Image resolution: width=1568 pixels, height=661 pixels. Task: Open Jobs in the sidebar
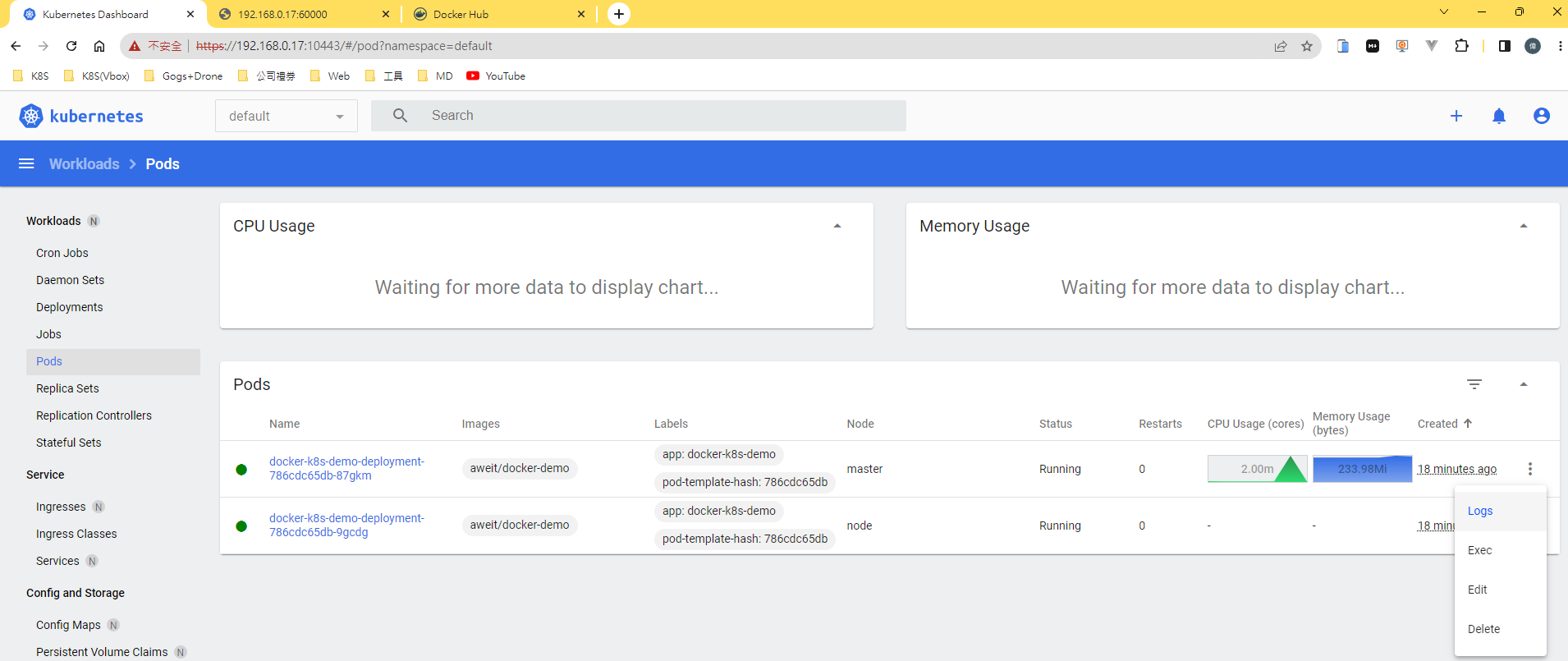pos(48,334)
